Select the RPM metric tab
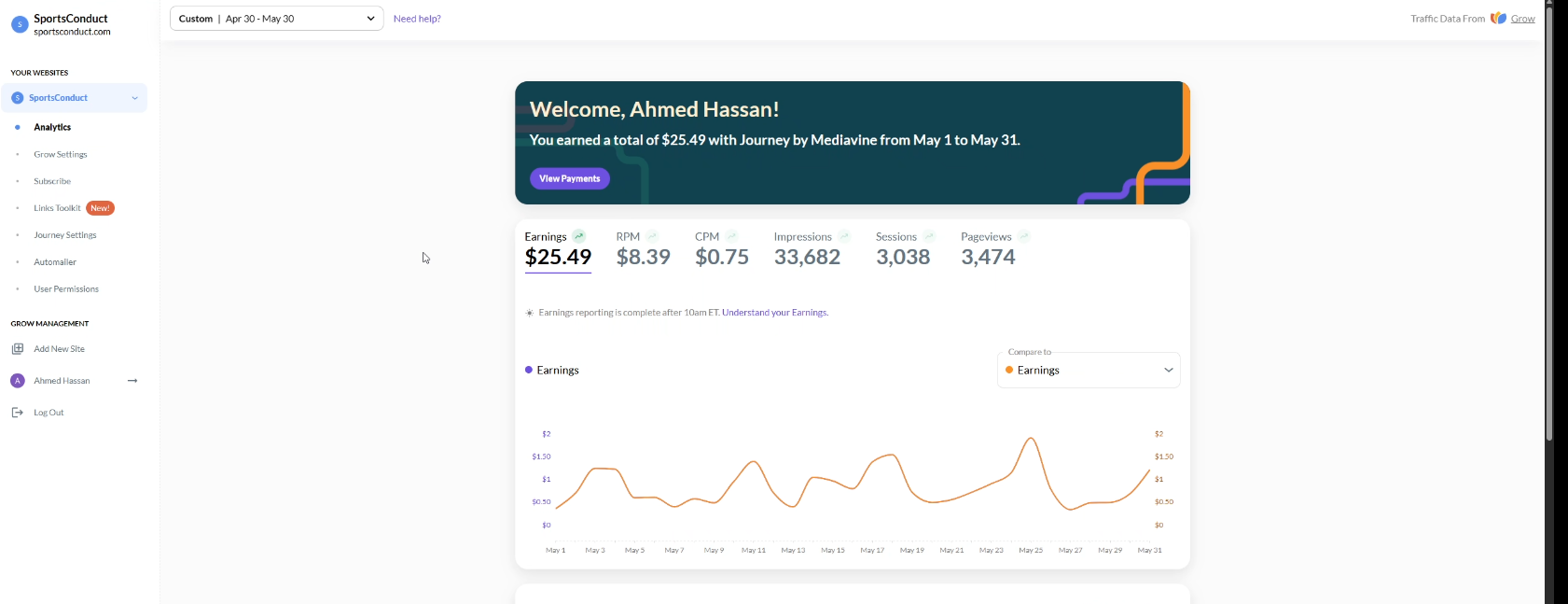1568x604 pixels. coord(643,249)
